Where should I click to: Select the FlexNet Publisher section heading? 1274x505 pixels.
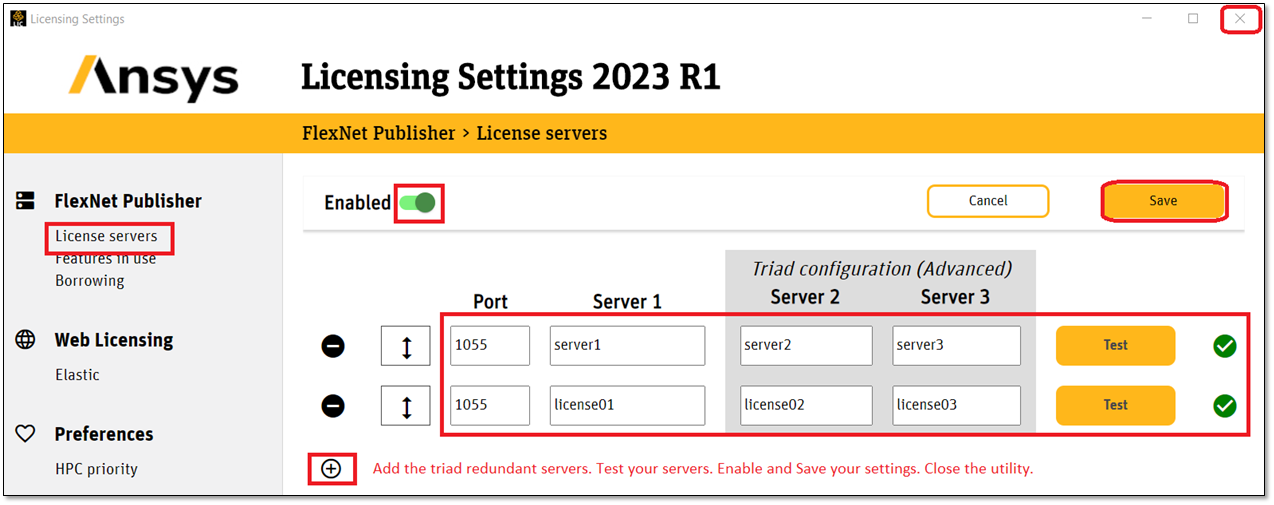[128, 201]
